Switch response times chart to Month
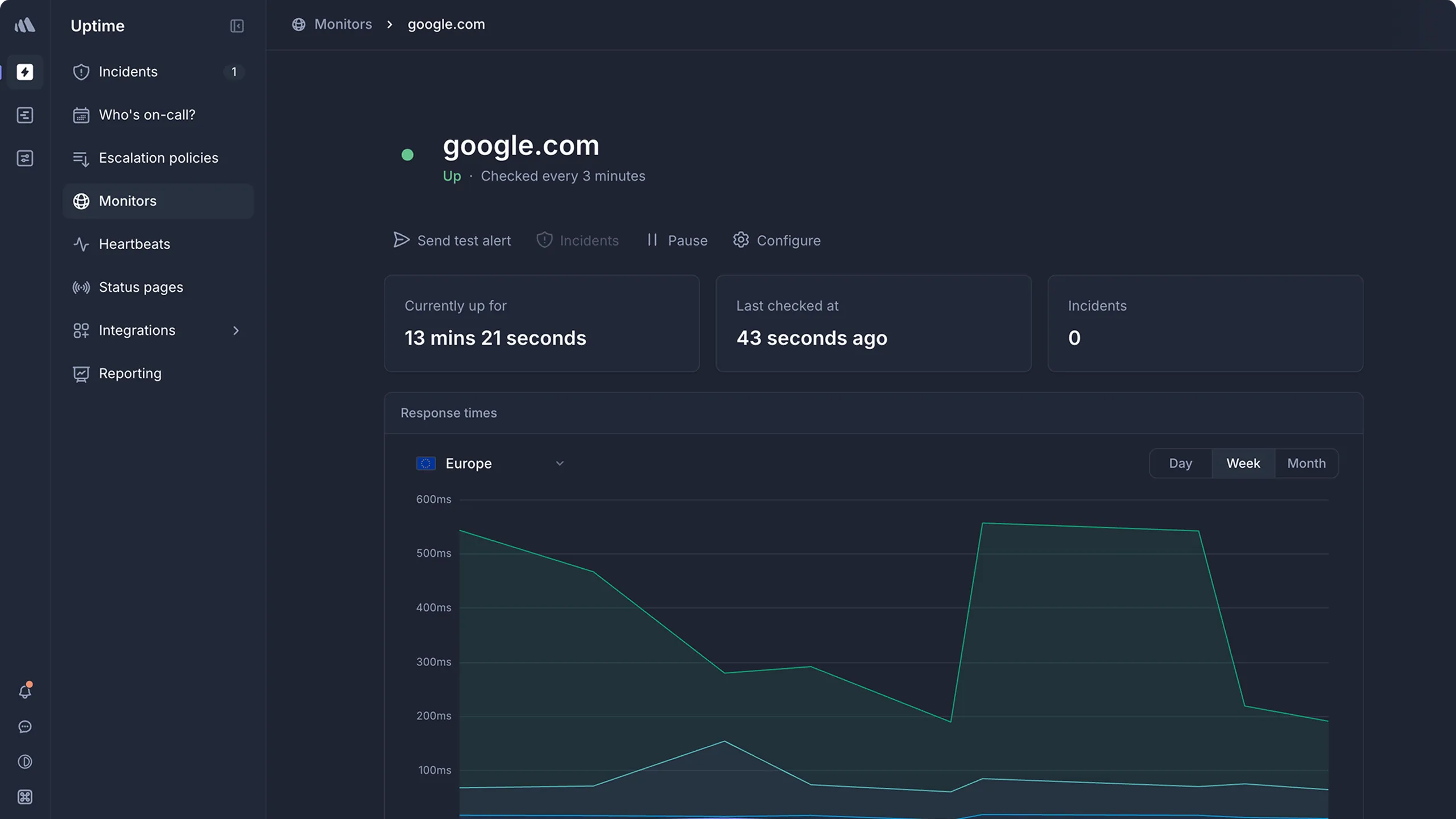Screen dimensions: 1456x819 point(1306,464)
